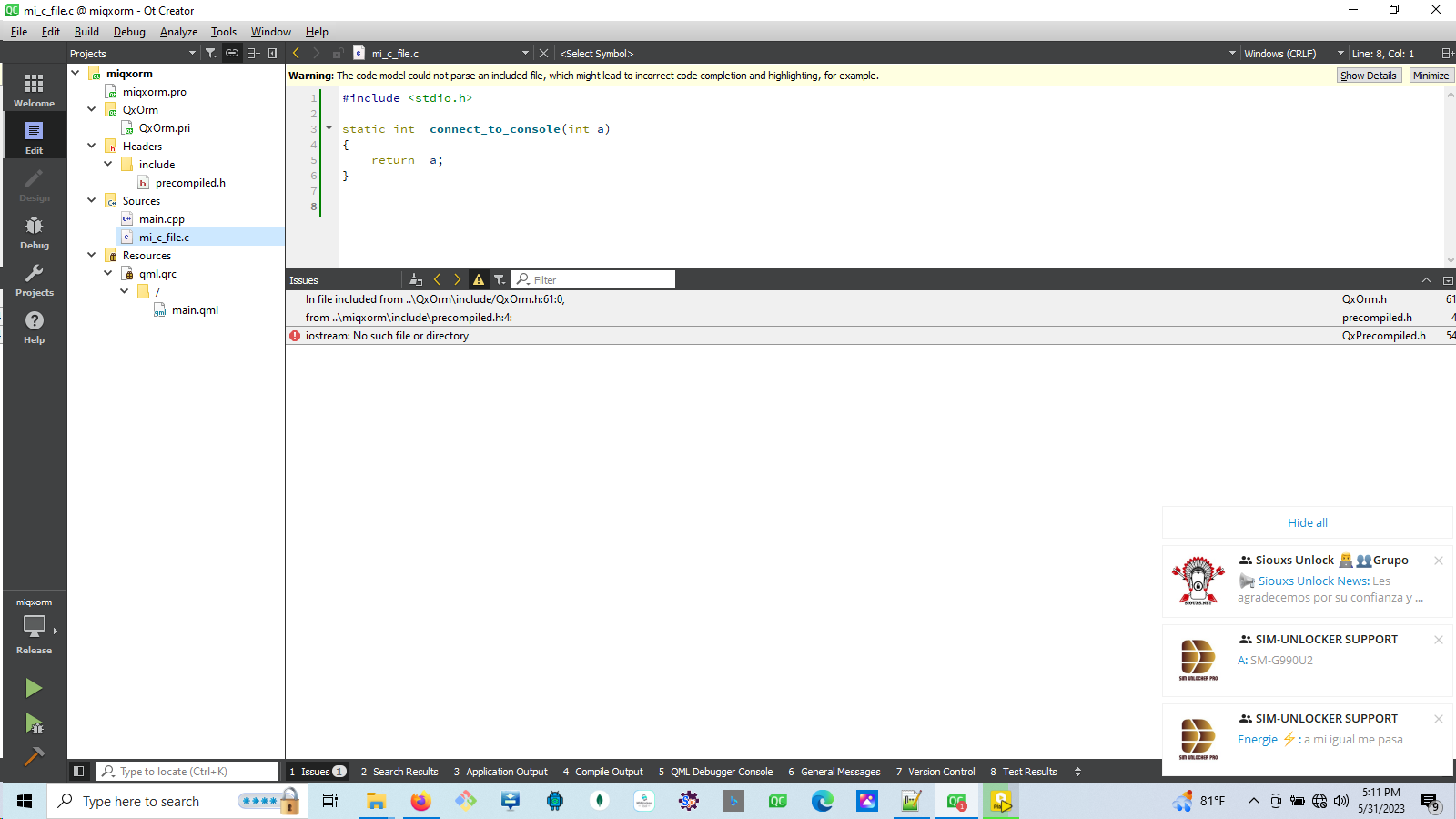The width and height of the screenshot is (1456, 819).
Task: Click Show Details button in warning bar
Action: click(x=1368, y=76)
